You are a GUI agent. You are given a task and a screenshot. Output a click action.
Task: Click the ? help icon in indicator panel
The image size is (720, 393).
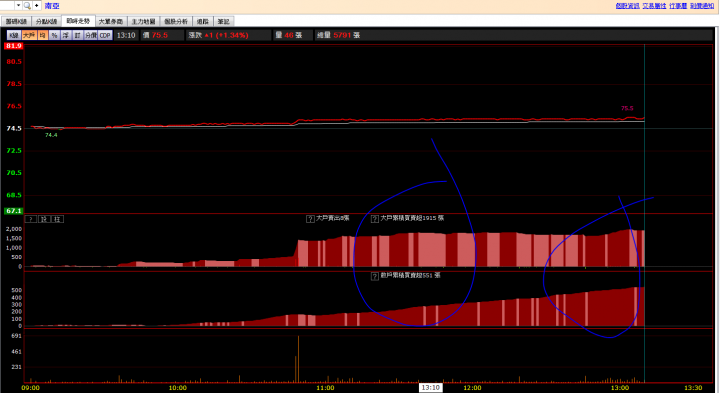tap(31, 219)
